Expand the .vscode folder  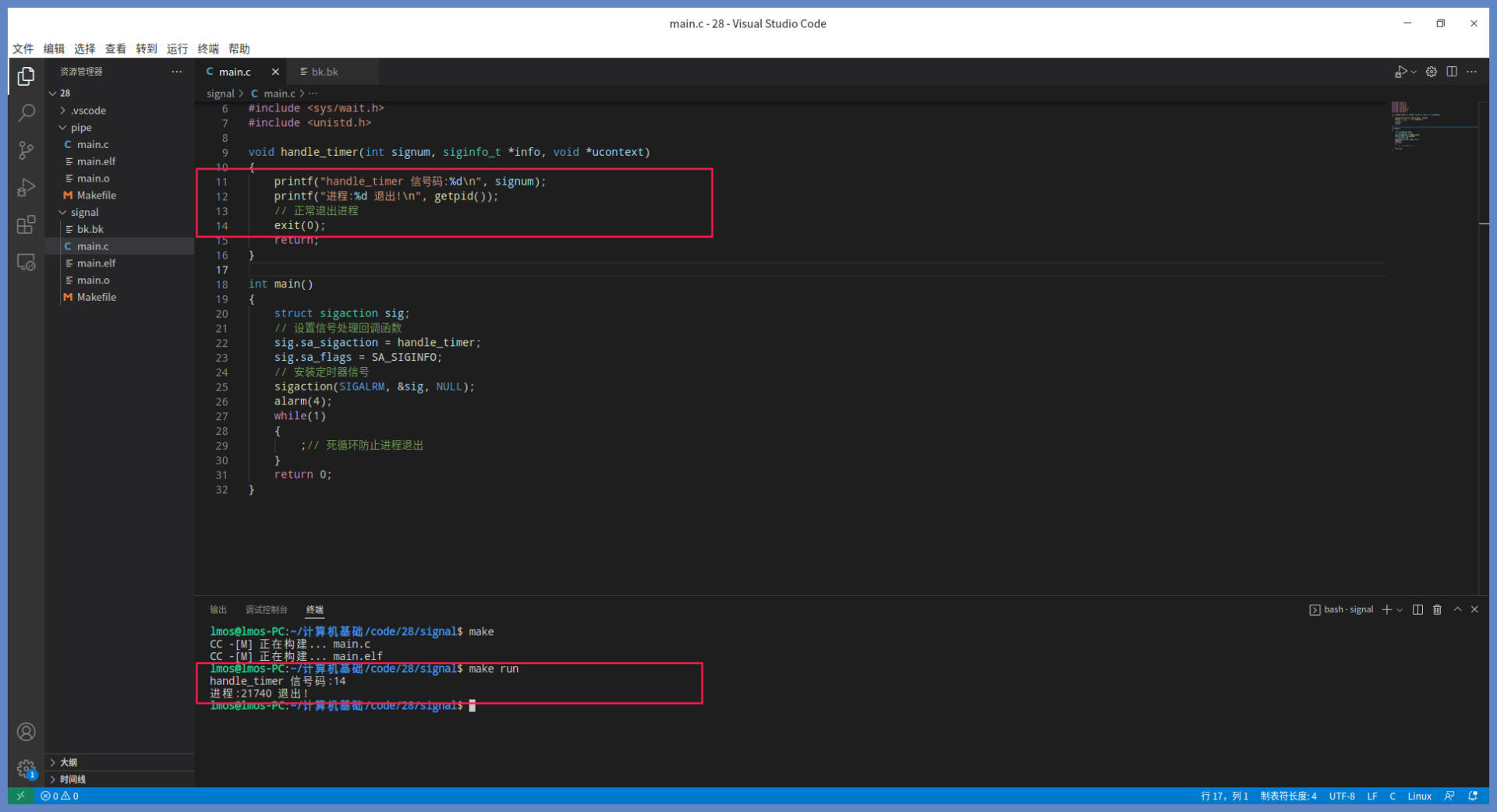coord(88,111)
